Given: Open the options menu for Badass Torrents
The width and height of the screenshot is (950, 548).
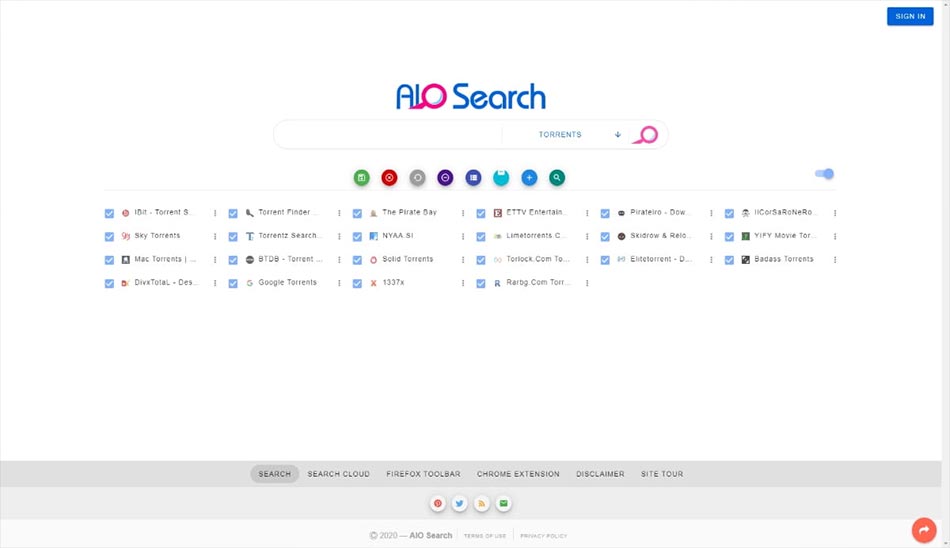Looking at the screenshot, I should coord(835,259).
